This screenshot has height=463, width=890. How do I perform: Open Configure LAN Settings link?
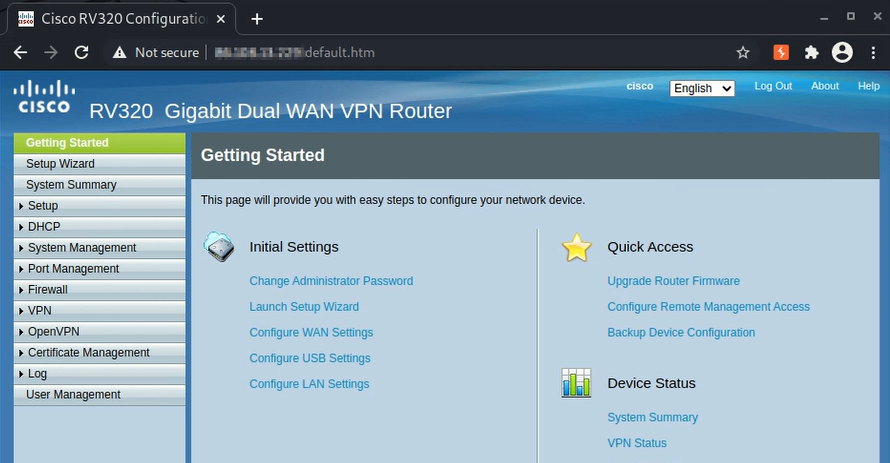(x=309, y=384)
